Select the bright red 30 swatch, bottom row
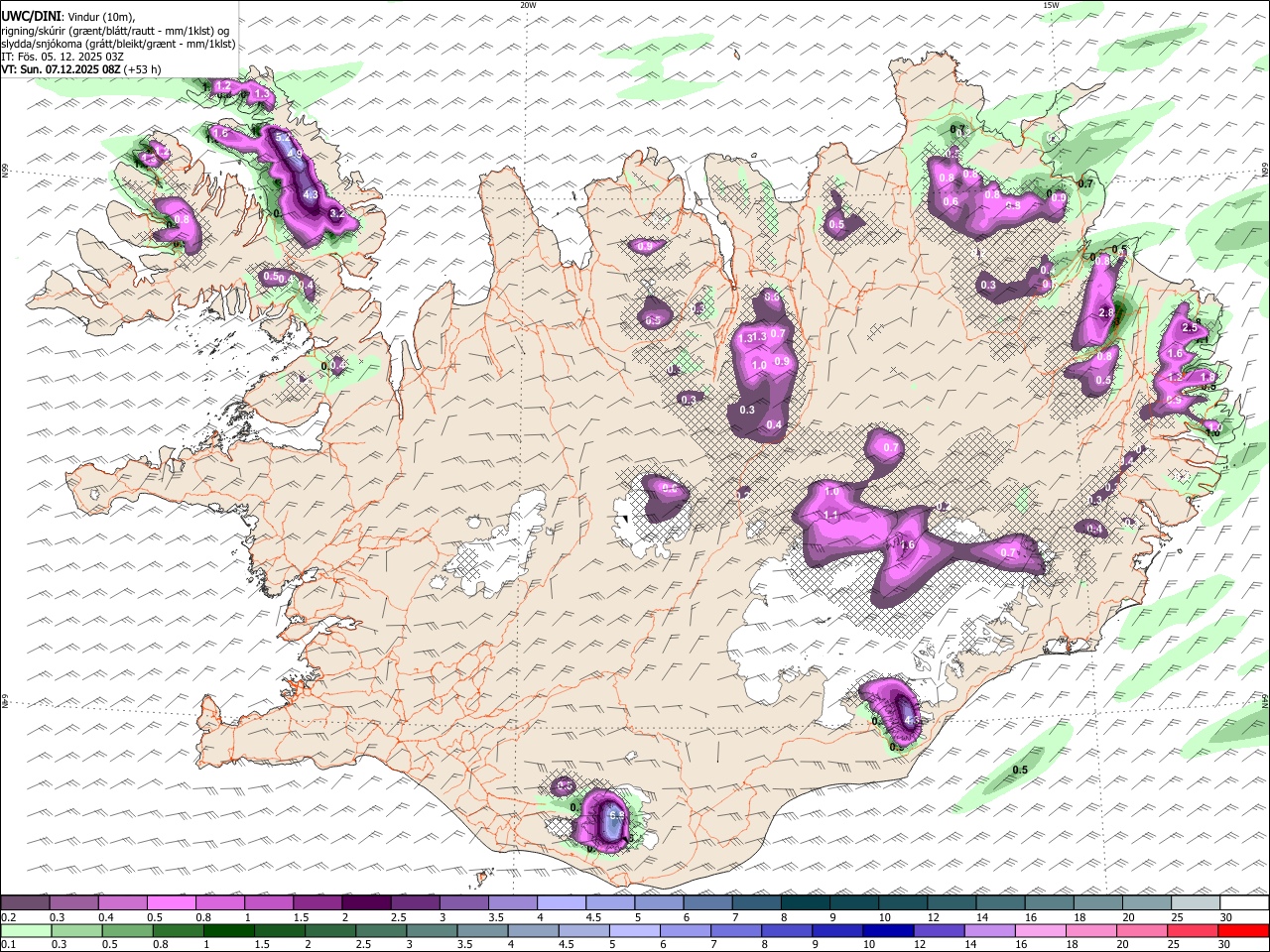The image size is (1270, 952). coord(1243,930)
